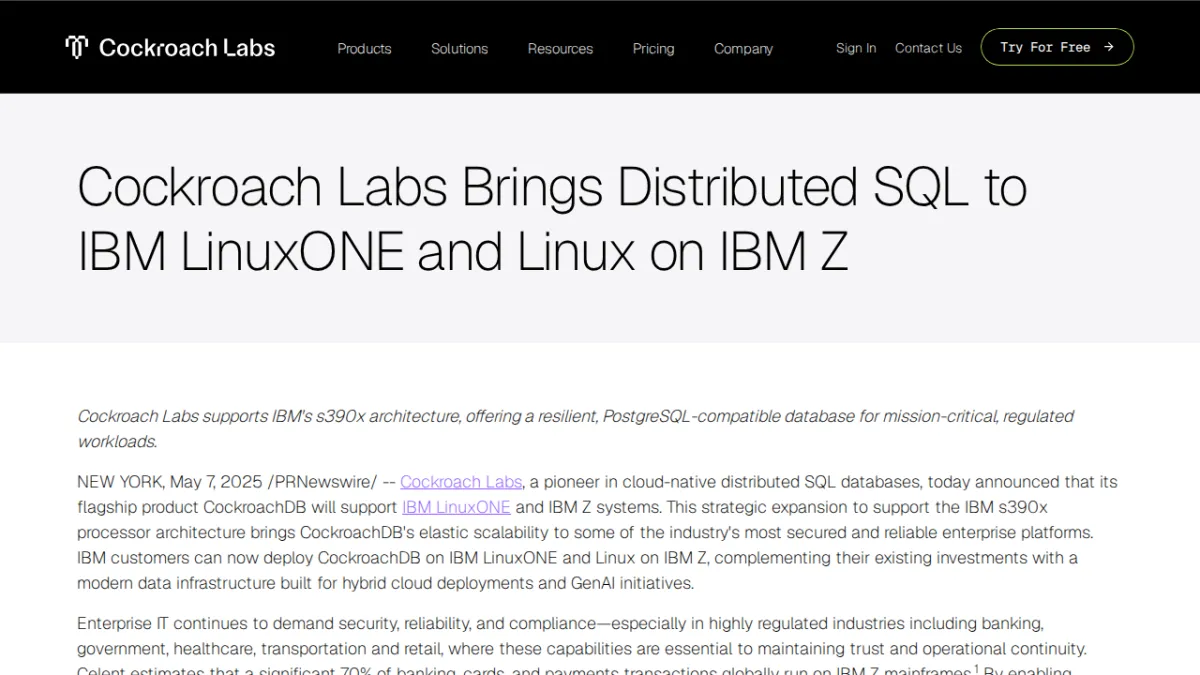Click the Try For Free button

(x=1057, y=47)
